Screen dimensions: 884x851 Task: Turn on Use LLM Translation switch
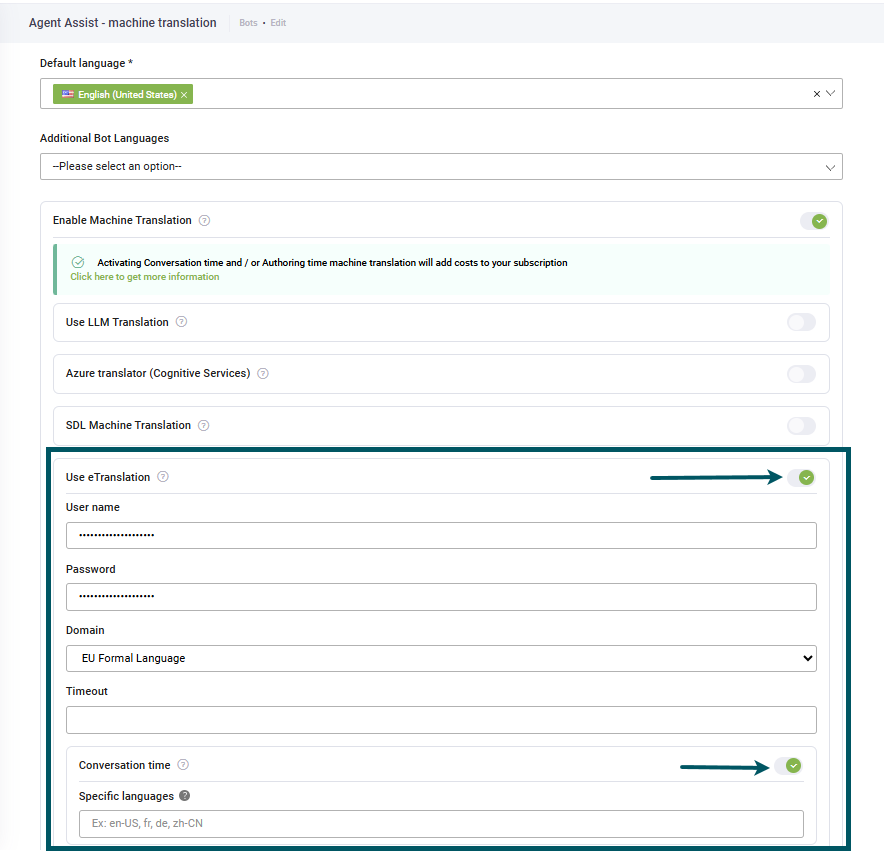(x=801, y=322)
